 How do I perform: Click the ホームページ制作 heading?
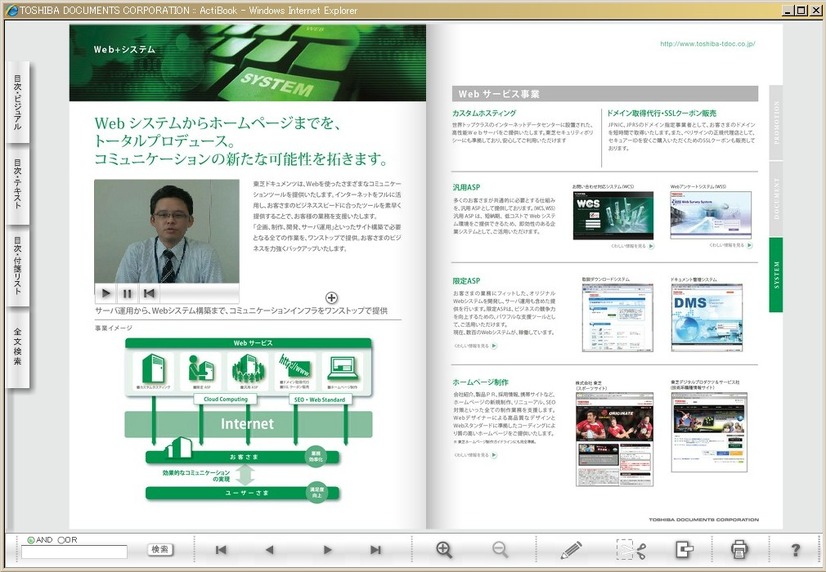coord(480,382)
